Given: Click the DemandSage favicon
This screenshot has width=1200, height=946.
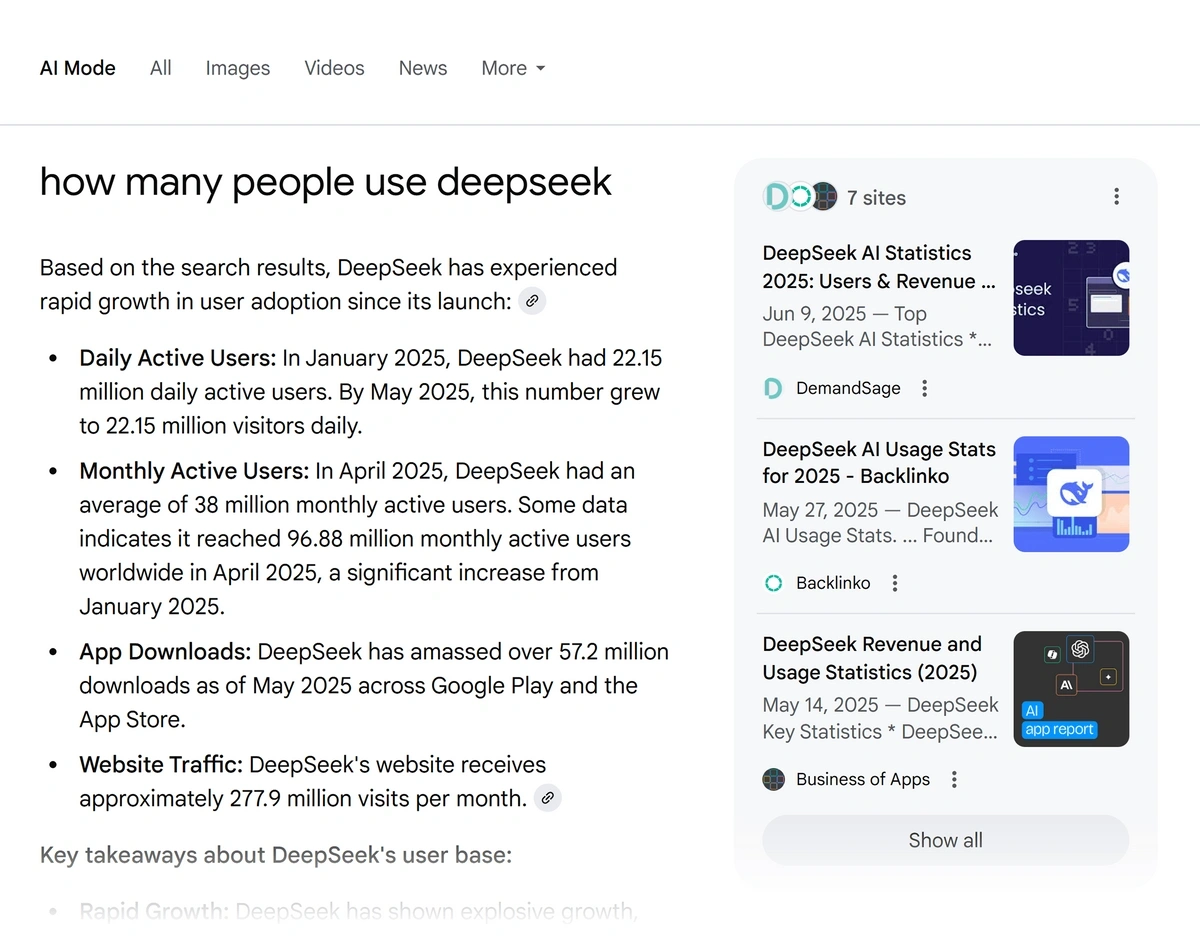Looking at the screenshot, I should (x=773, y=388).
